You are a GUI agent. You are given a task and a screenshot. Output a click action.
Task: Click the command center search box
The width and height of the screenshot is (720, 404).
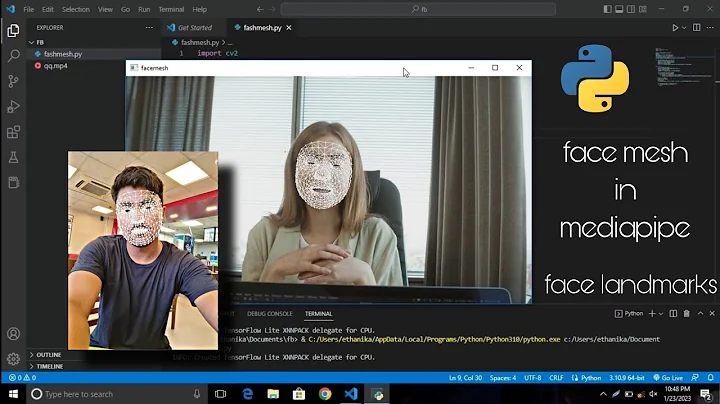coord(418,9)
